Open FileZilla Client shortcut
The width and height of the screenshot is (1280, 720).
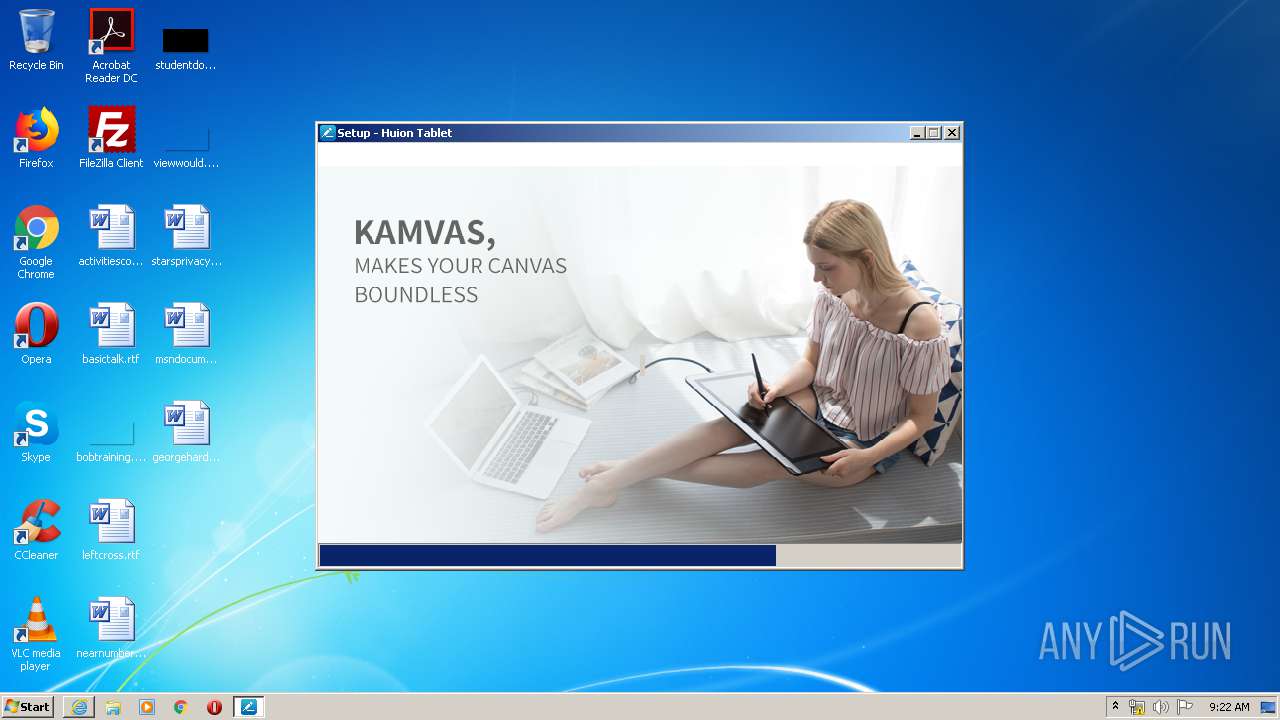111,138
